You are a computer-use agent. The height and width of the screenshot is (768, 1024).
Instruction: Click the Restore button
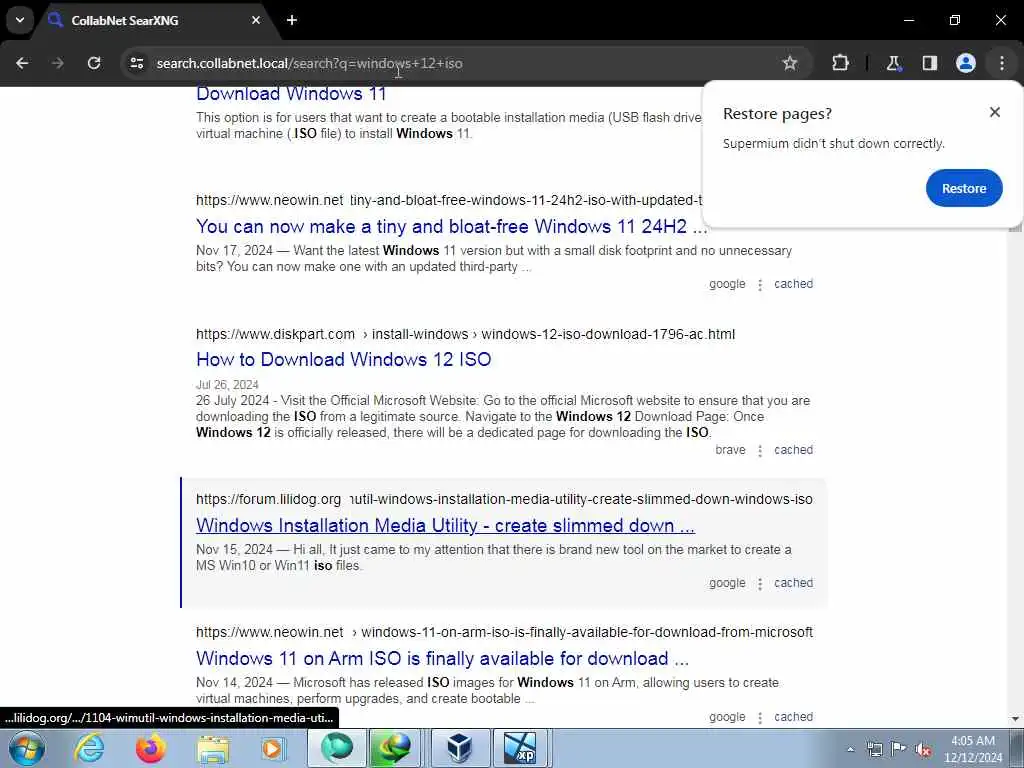point(963,188)
